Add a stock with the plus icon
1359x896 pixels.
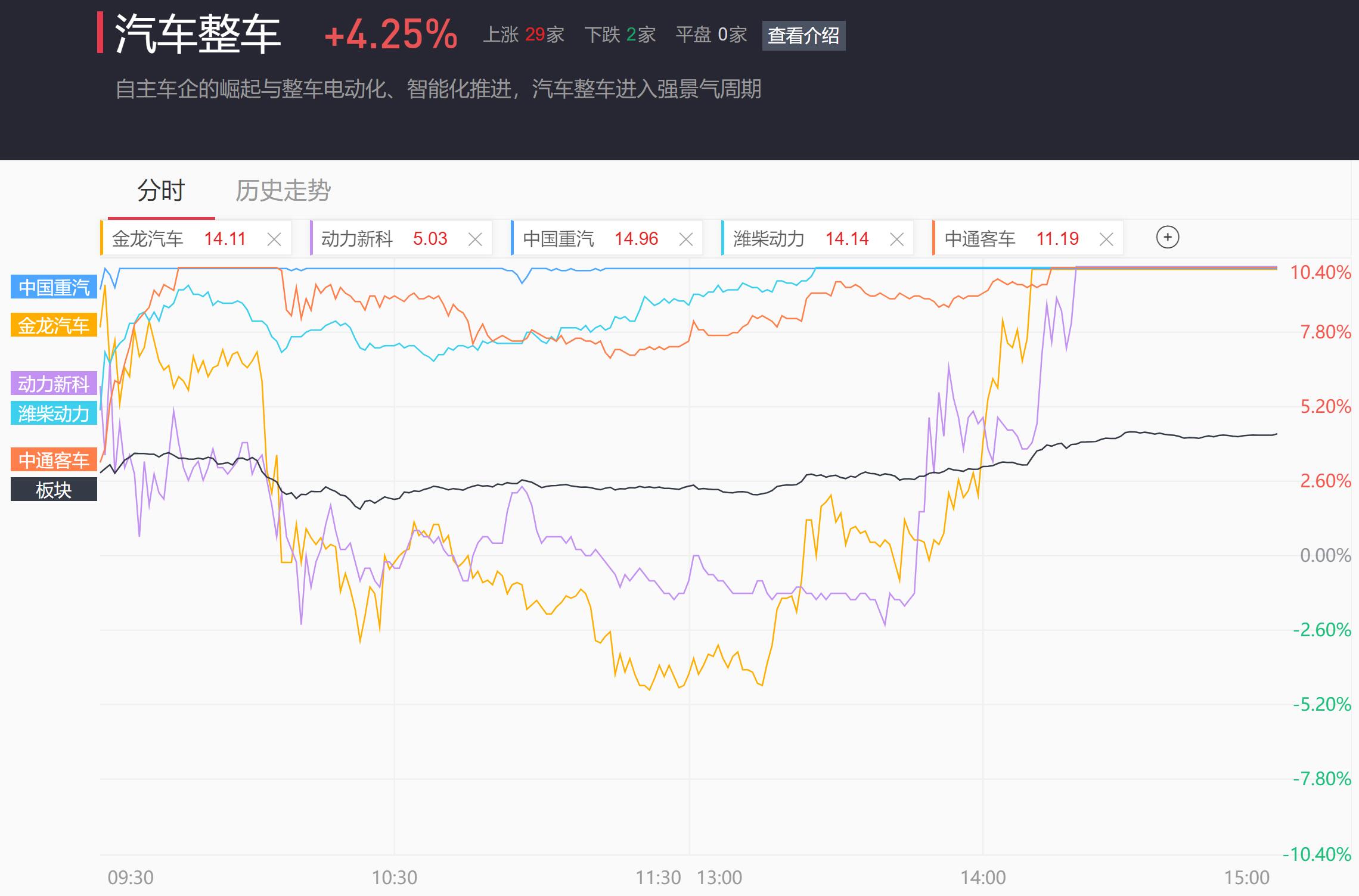(1167, 238)
